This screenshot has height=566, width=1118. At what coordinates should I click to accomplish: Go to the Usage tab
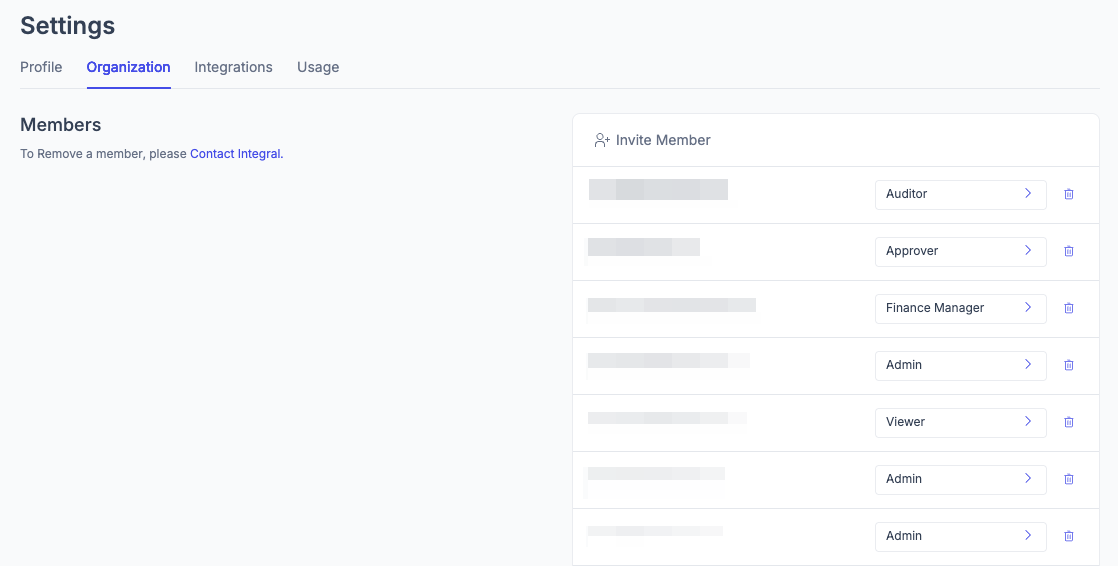[x=318, y=67]
